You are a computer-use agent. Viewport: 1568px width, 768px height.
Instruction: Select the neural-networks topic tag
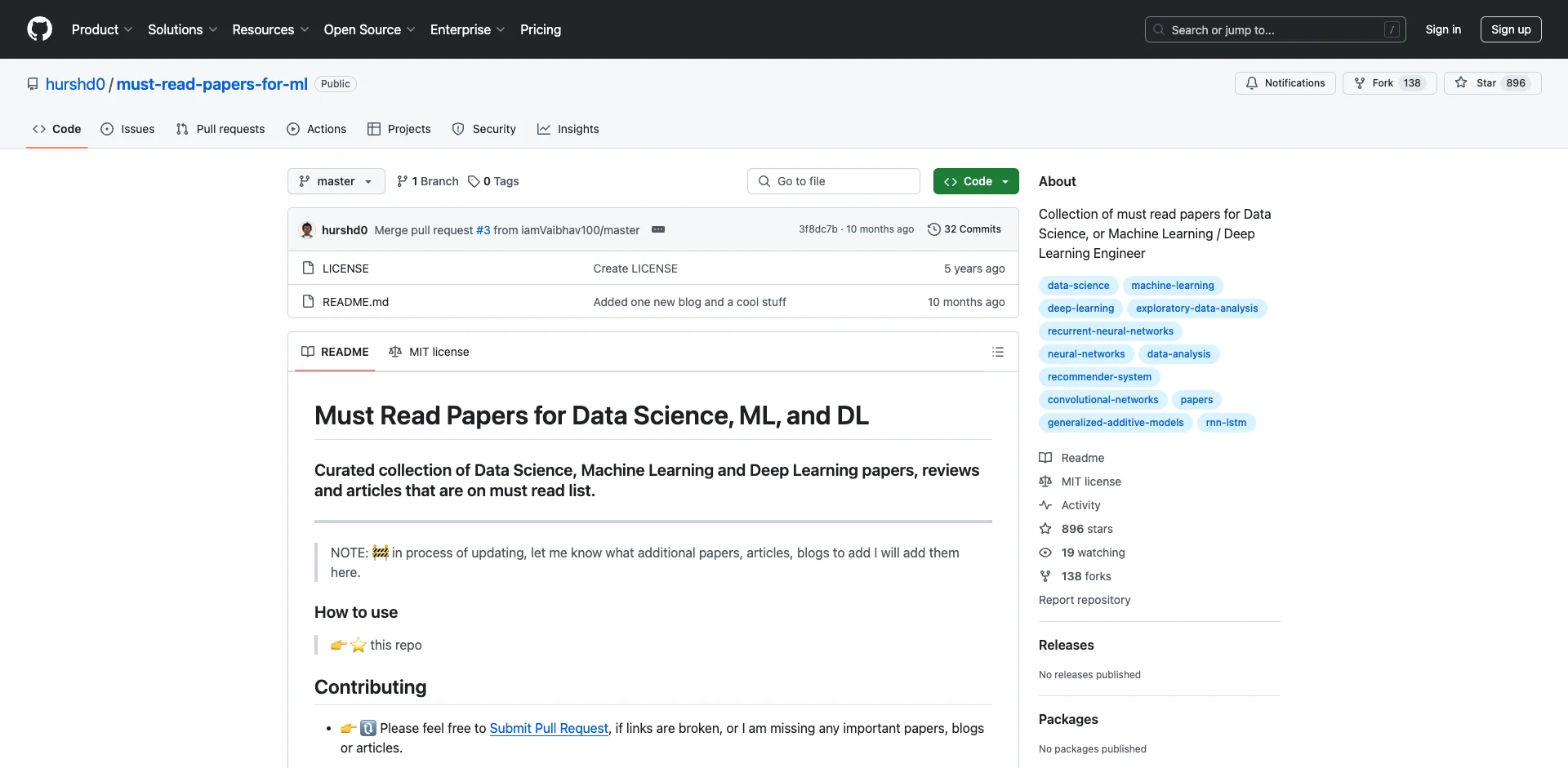click(1086, 354)
